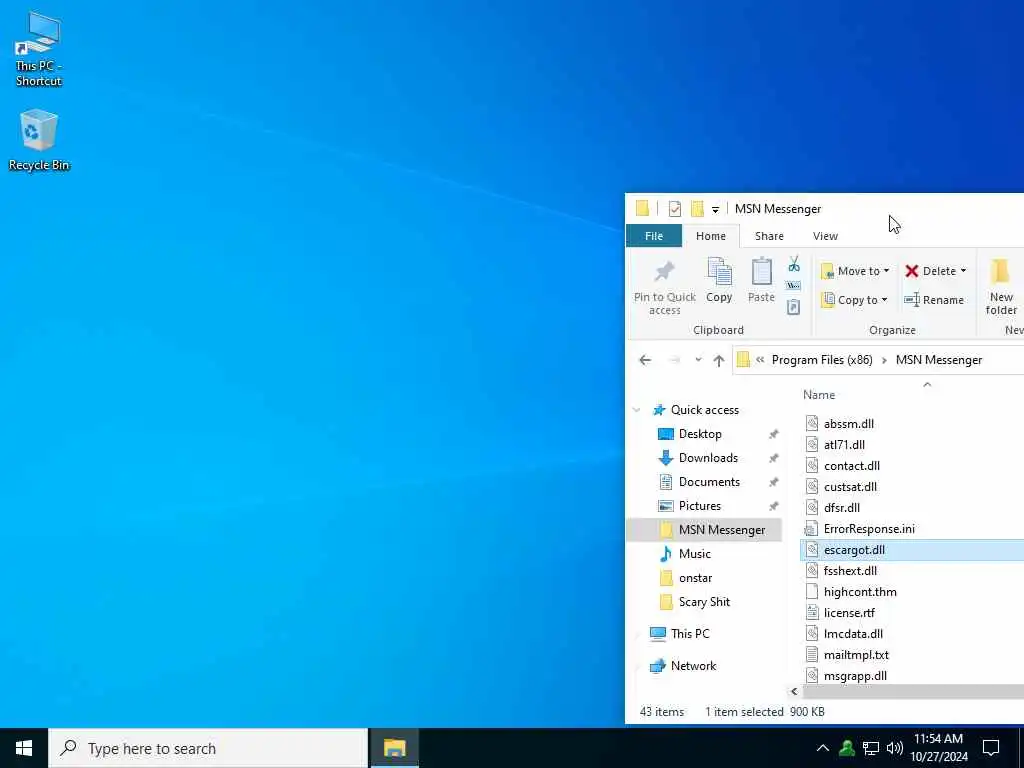
Task: Select the Recycle Bin desktop icon
Action: point(39,140)
